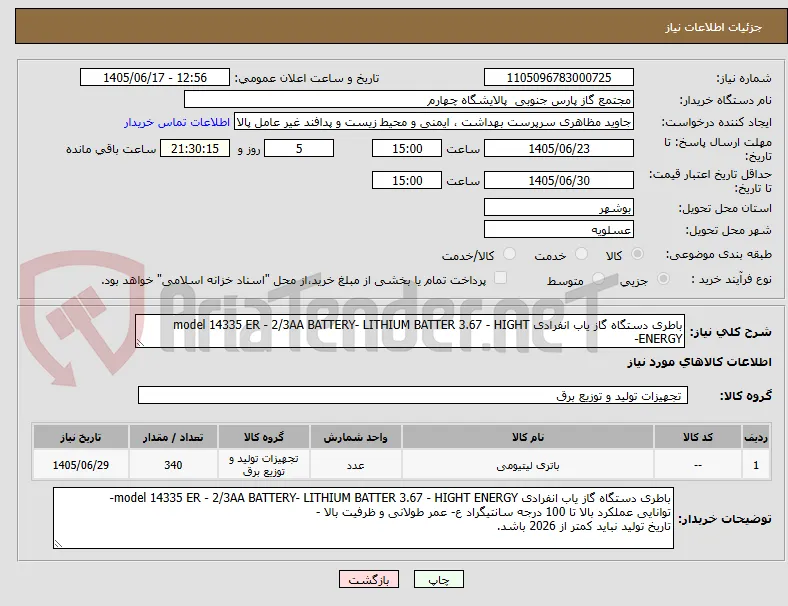Select the خدمت radio button
The width and height of the screenshot is (788, 606).
(x=581, y=254)
